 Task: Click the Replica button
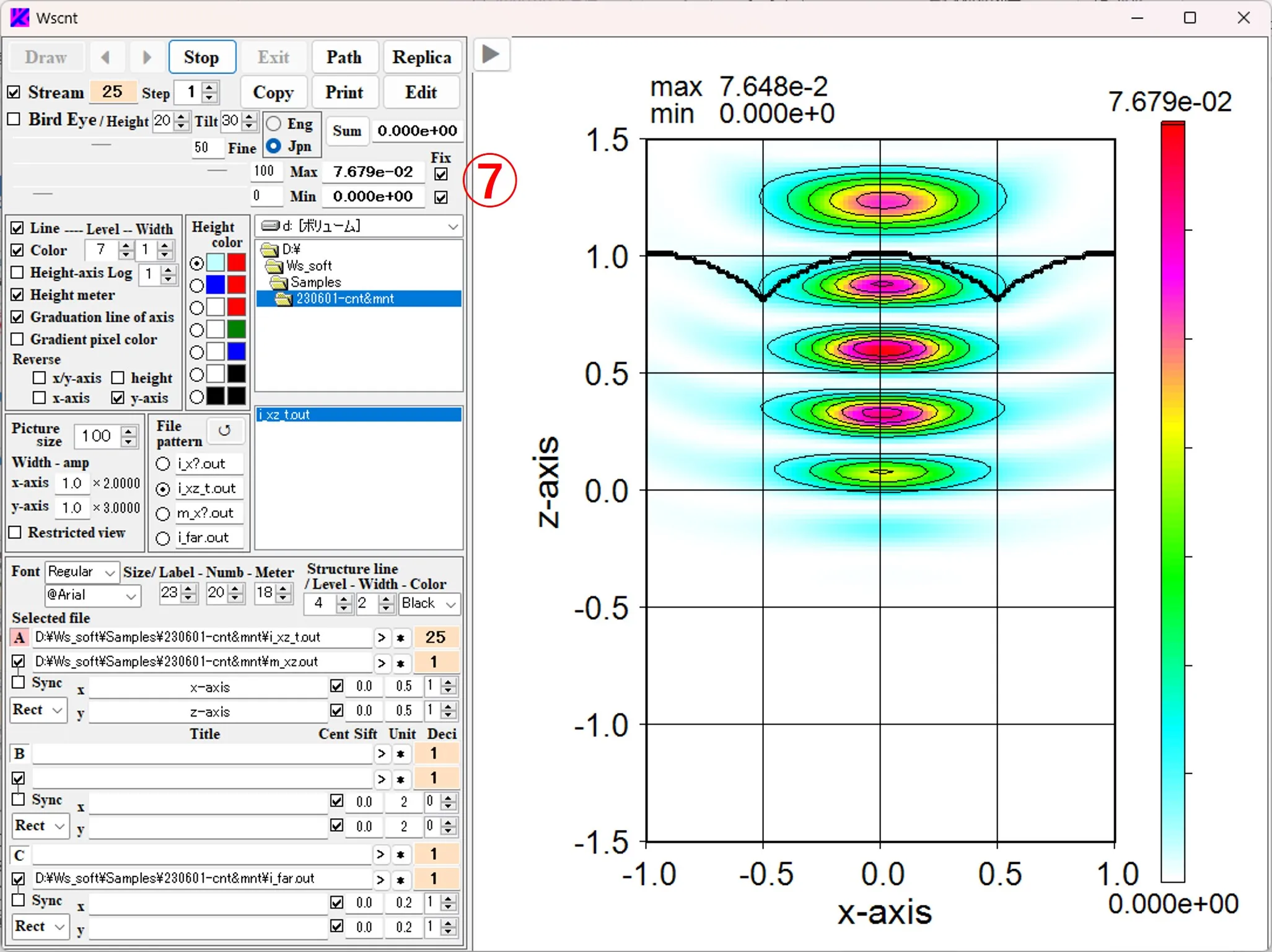click(422, 58)
